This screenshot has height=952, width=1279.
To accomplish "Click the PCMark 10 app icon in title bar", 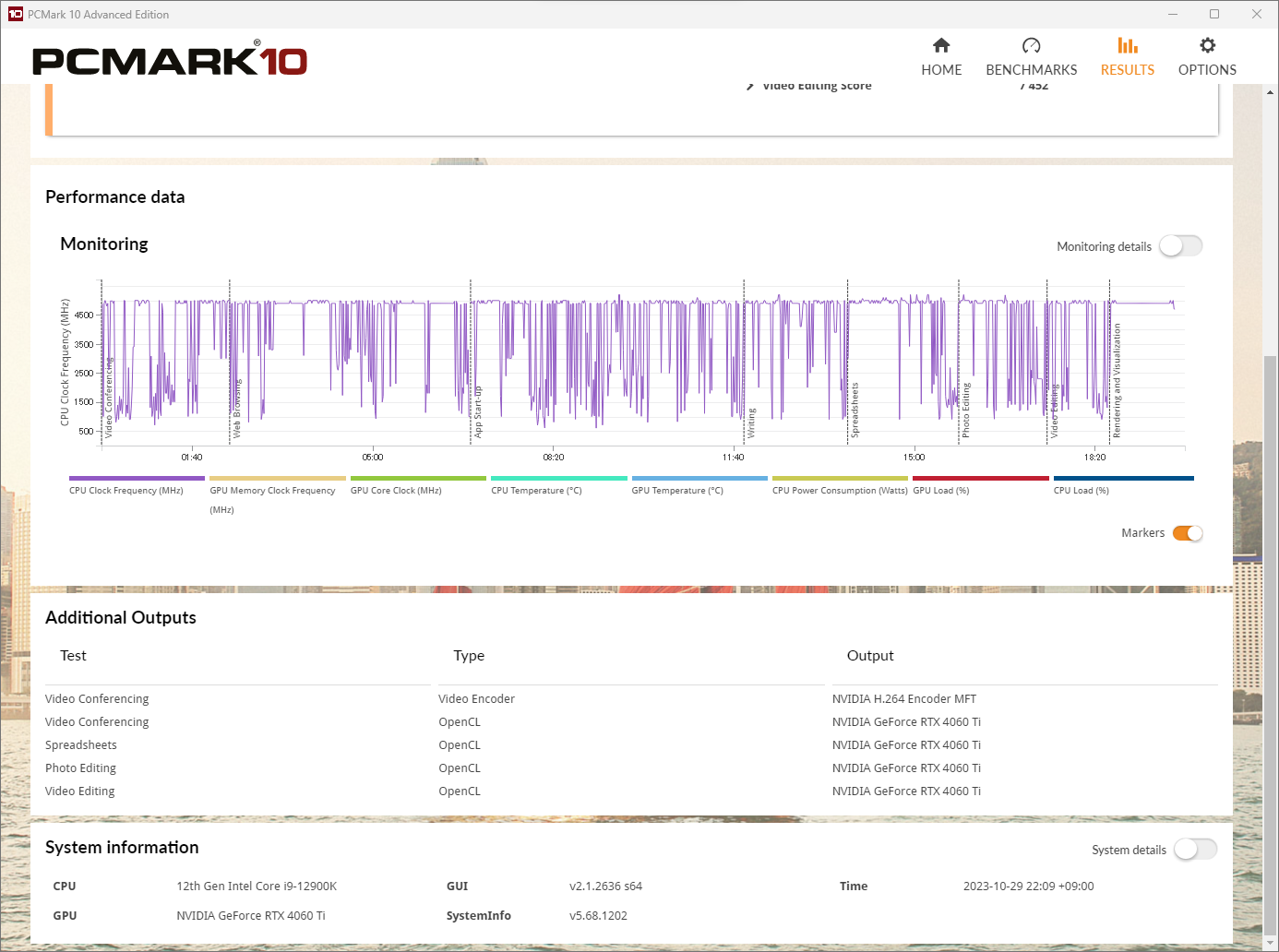I will pyautogui.click(x=15, y=14).
